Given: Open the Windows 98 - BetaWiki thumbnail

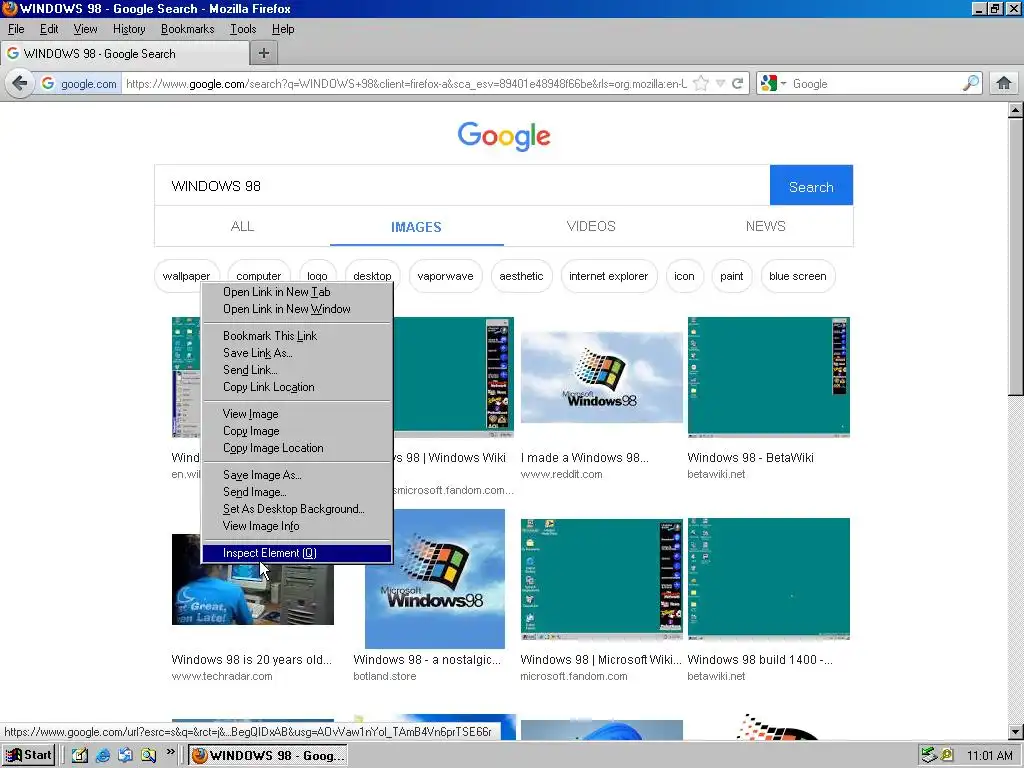Looking at the screenshot, I should pyautogui.click(x=769, y=377).
